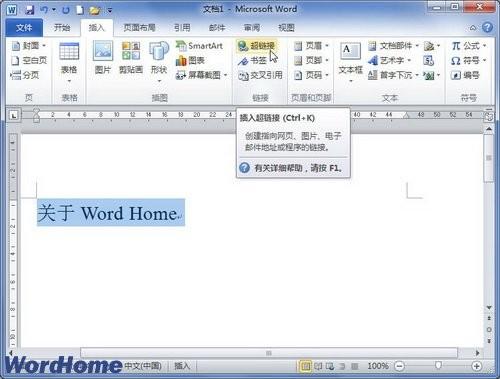Open the 表格 (Table) gallery

69,63
